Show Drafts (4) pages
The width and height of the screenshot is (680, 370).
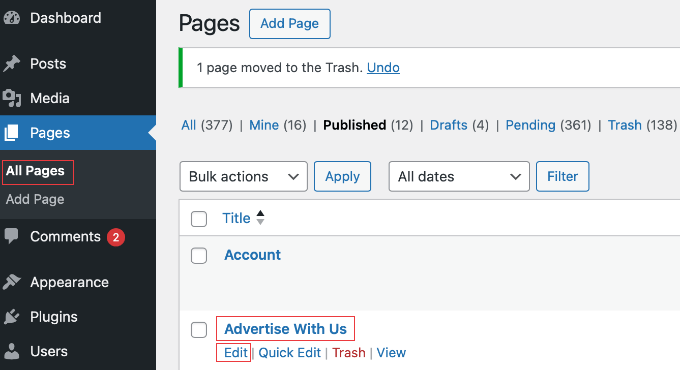coord(459,125)
